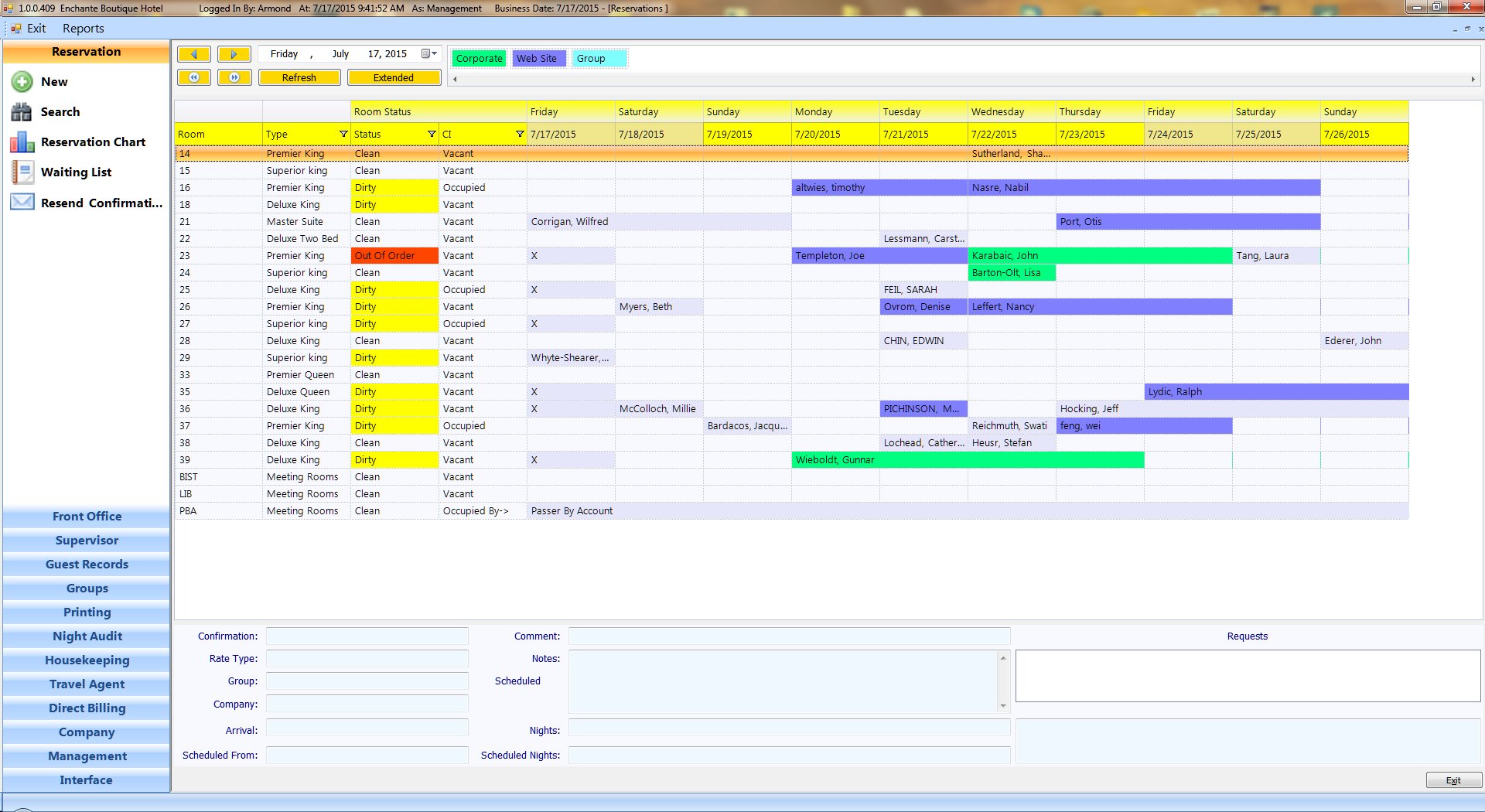Open the Reservation Chart bar-chart icon

(22, 142)
